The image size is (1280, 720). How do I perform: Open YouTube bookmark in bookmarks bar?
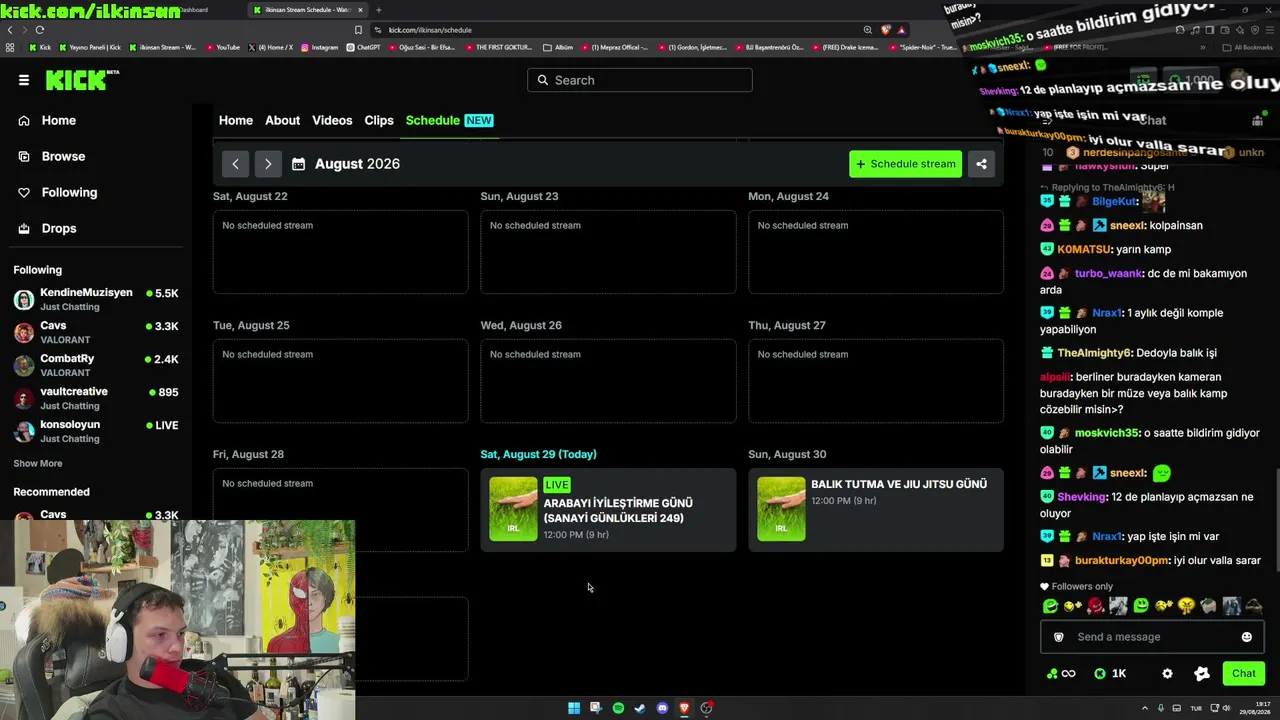point(223,47)
